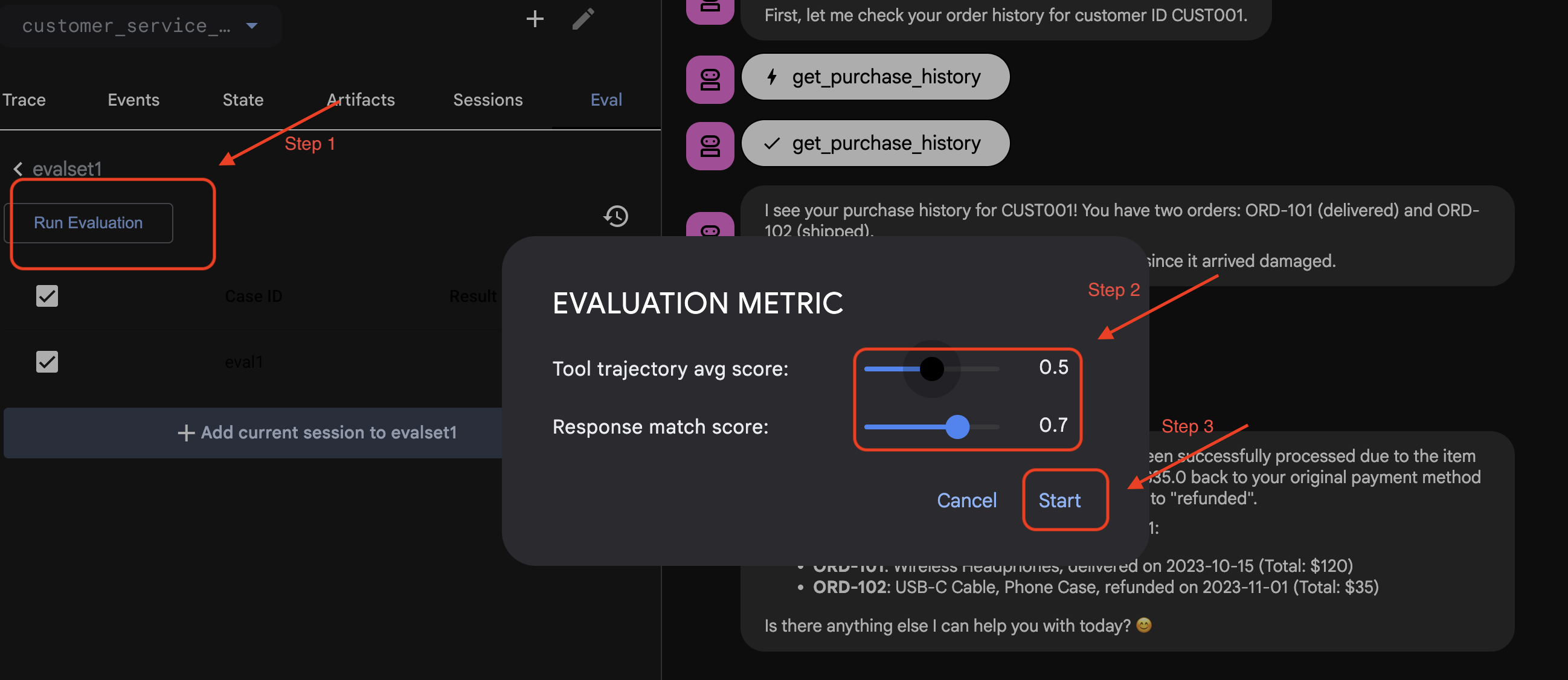The width and height of the screenshot is (1568, 680).
Task: Toggle the select-all checkbox above Case ID
Action: [x=47, y=296]
